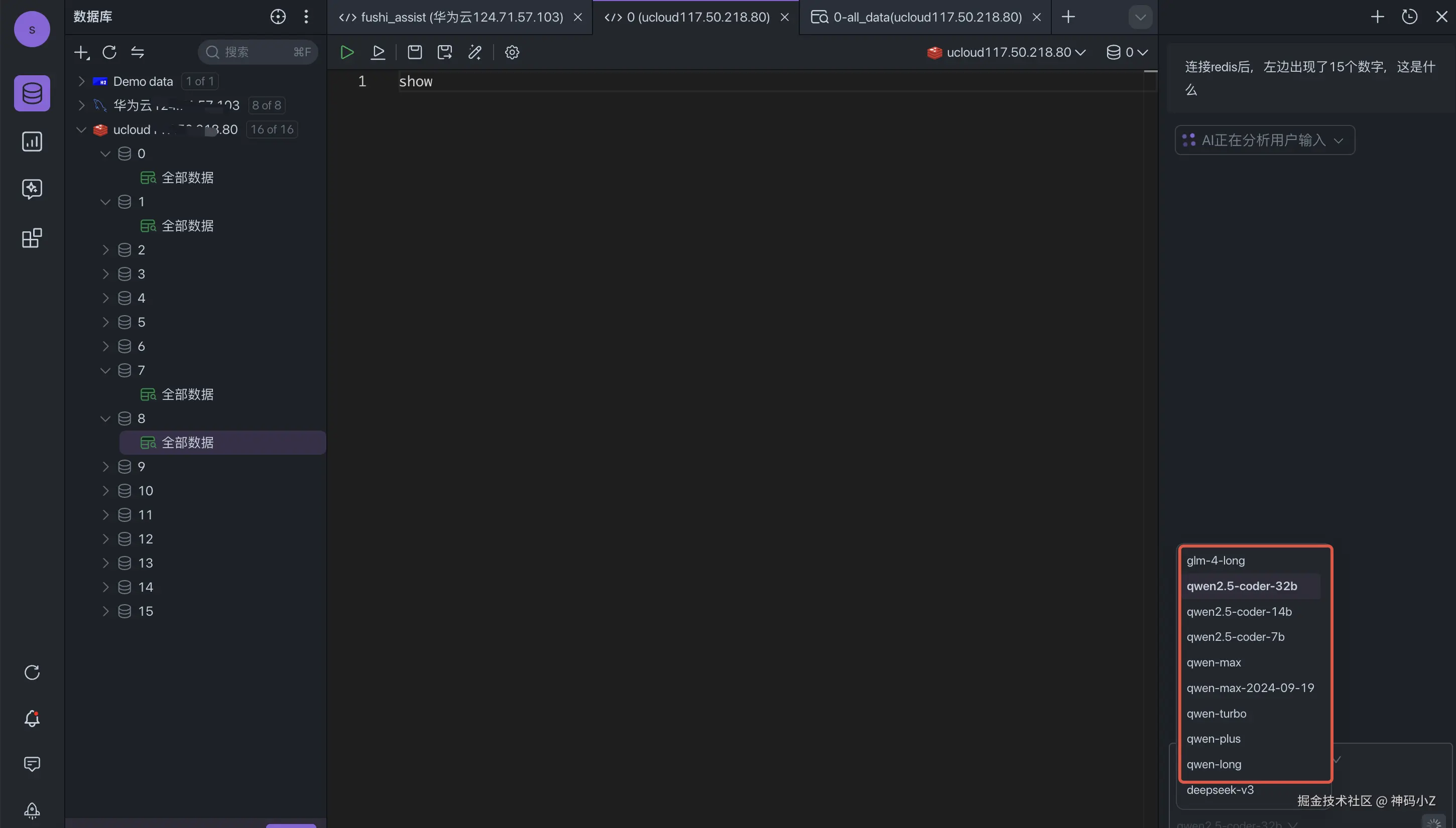Run the SQL query with green play button
The height and width of the screenshot is (828, 1456).
tap(346, 52)
